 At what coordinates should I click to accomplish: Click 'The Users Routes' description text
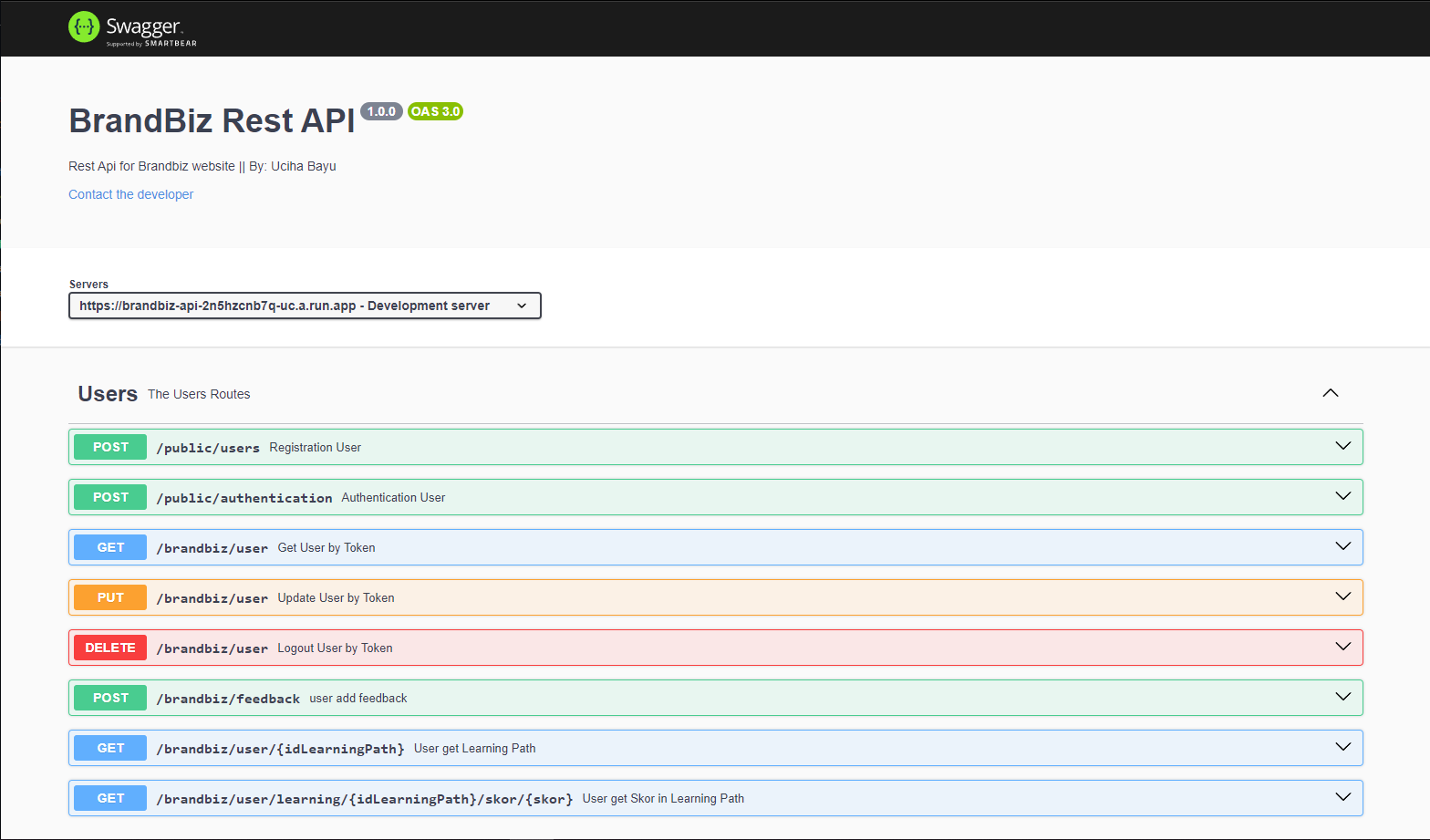tap(199, 394)
